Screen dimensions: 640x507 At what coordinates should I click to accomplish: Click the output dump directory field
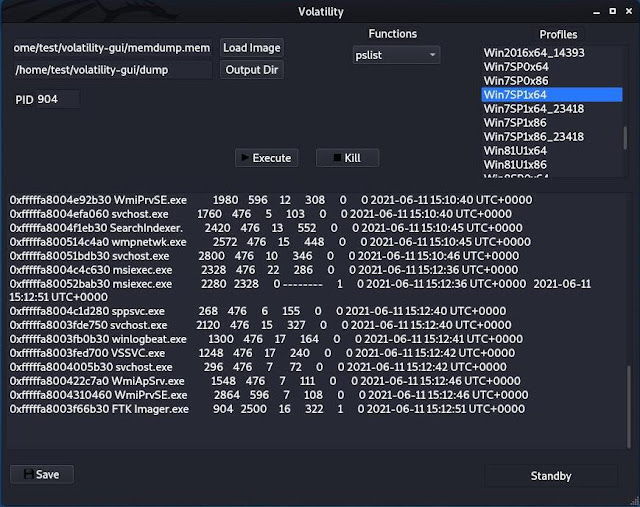[x=112, y=70]
